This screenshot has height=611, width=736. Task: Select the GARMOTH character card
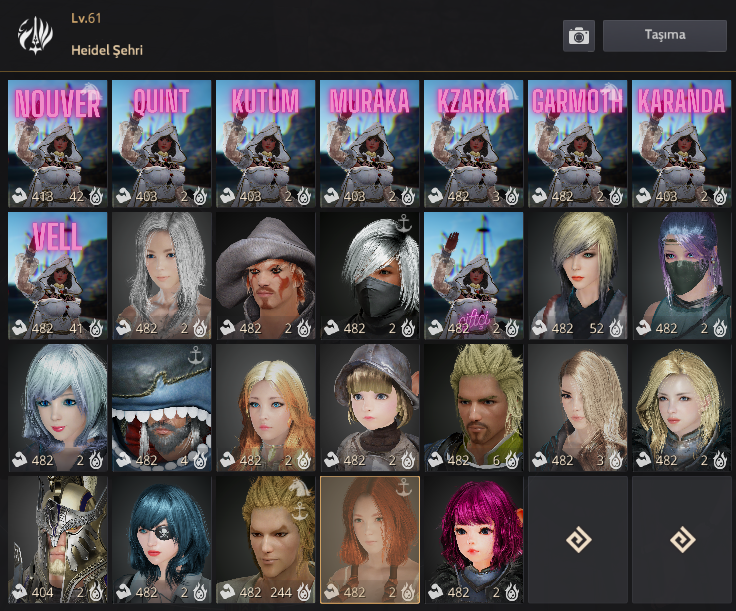coord(577,144)
